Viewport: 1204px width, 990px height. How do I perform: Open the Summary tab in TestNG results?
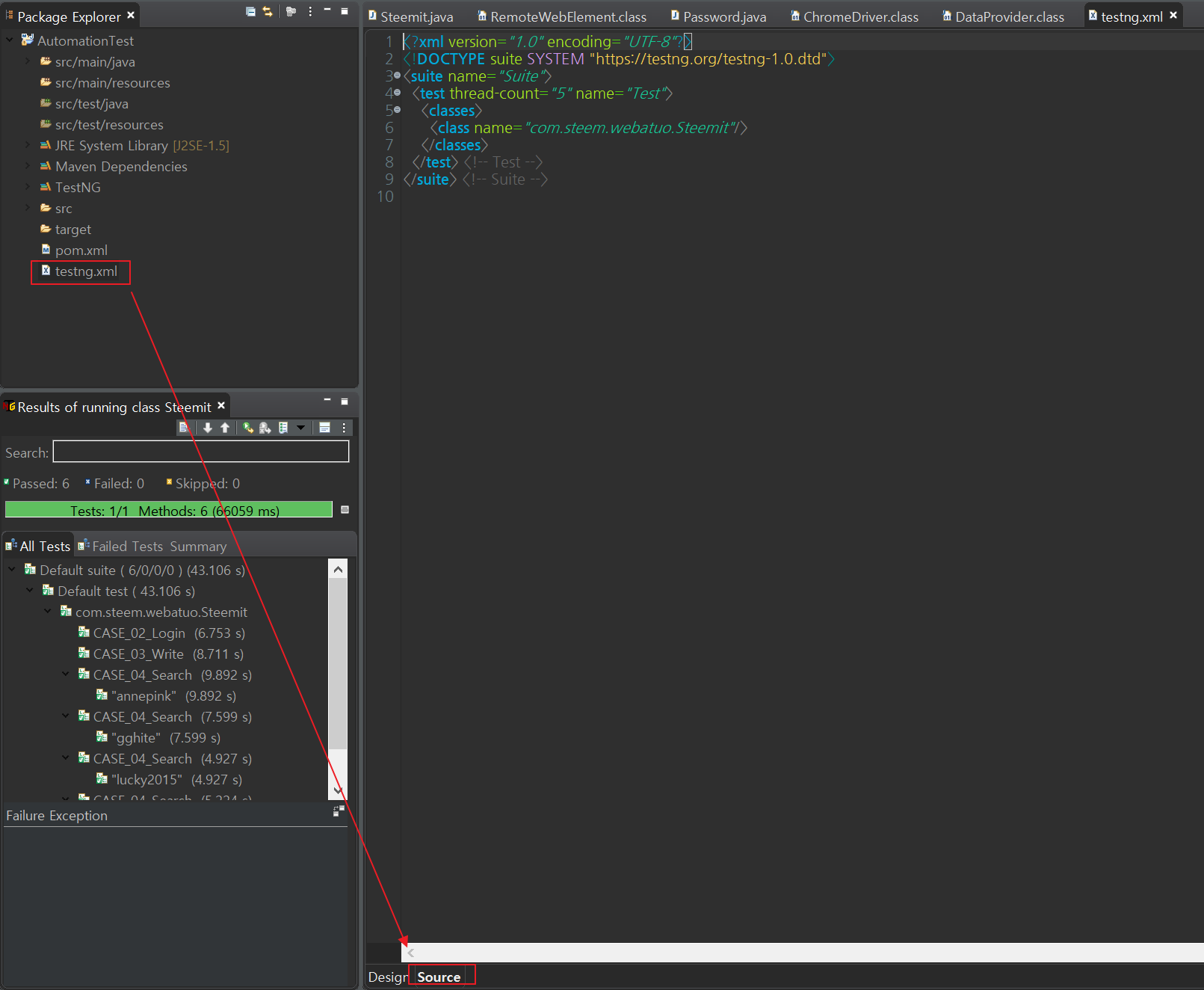tap(198, 546)
